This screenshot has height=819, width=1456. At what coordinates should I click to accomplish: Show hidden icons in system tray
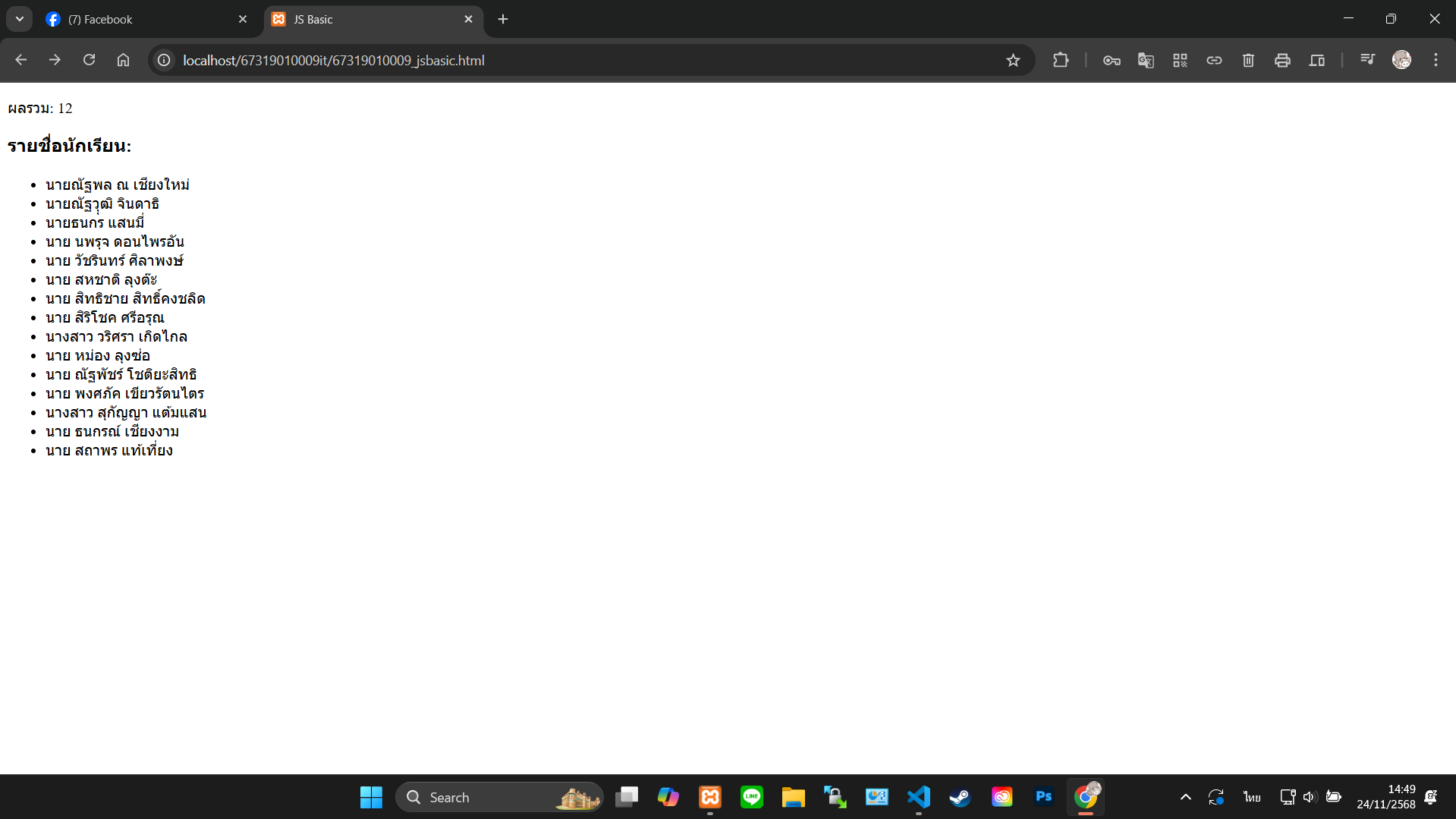coord(1185,797)
